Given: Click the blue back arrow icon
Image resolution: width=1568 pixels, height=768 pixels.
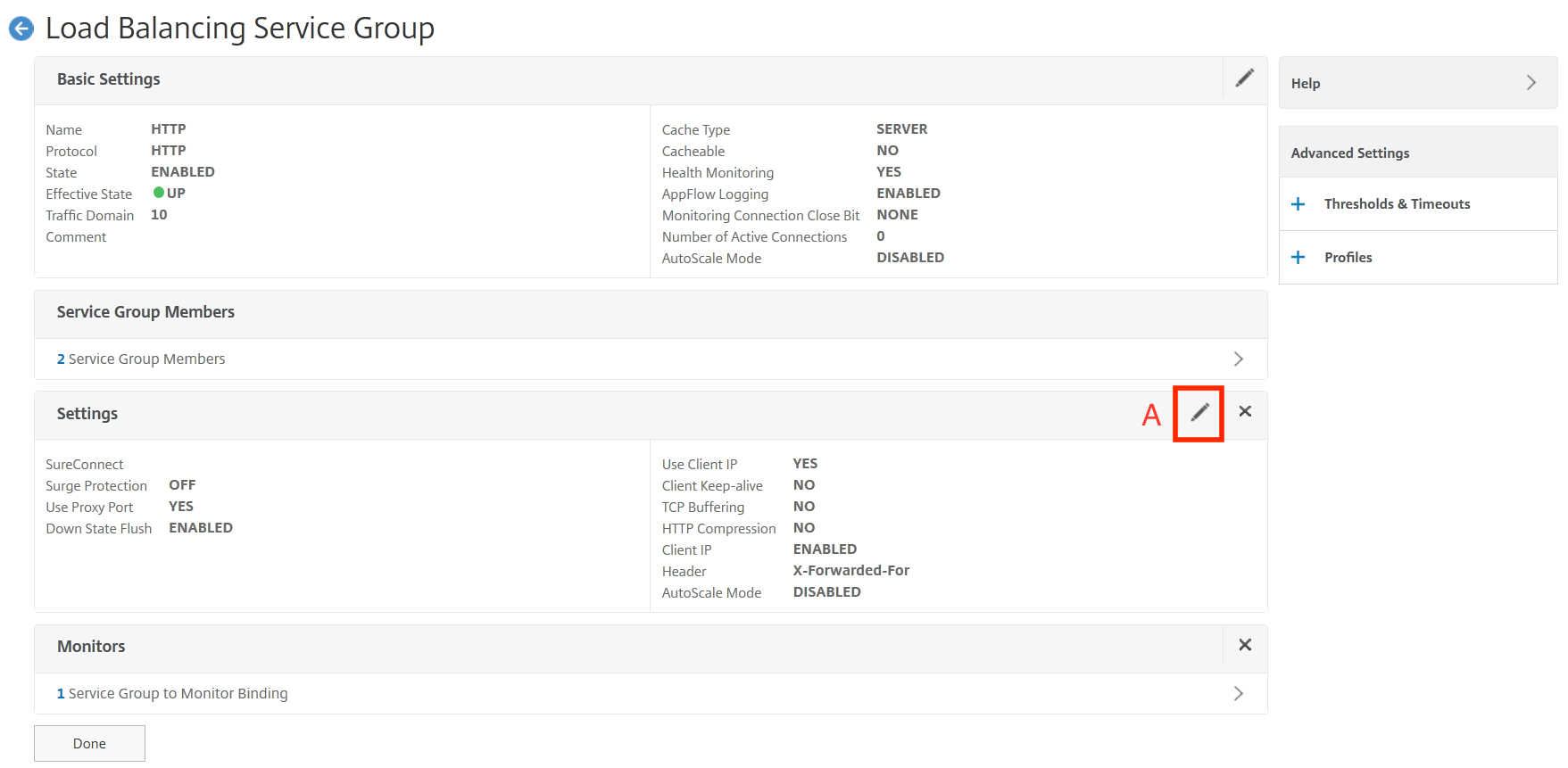Looking at the screenshot, I should [x=21, y=29].
